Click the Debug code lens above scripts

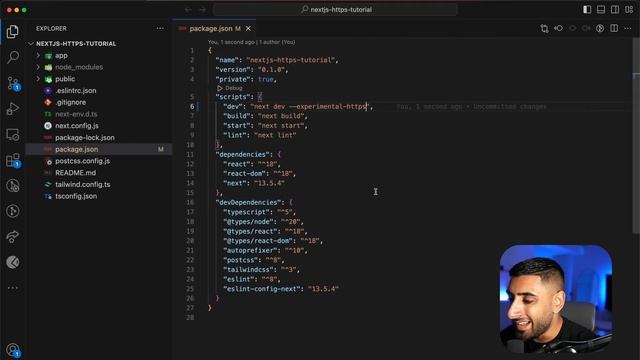click(x=230, y=88)
